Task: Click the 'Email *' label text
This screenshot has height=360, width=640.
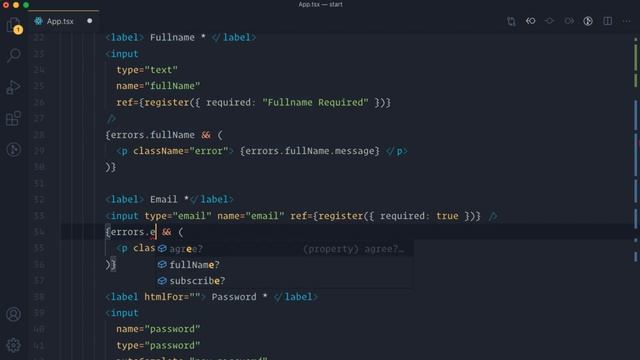Action: 169,200
